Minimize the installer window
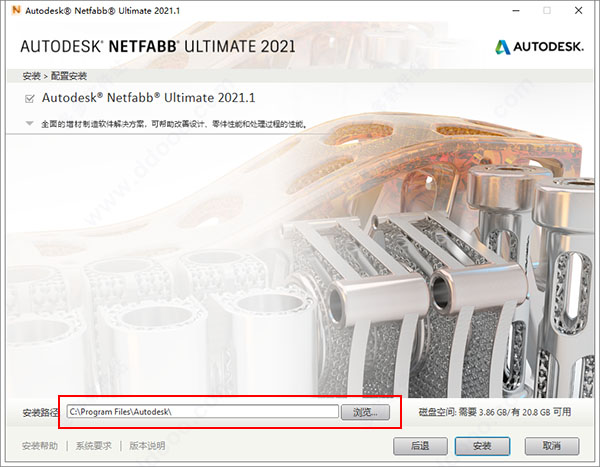The image size is (600, 467). [516, 11]
